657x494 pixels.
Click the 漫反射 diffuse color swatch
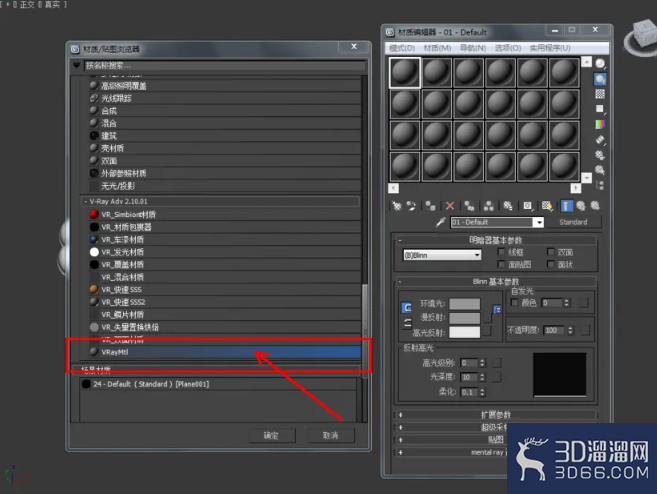465,318
